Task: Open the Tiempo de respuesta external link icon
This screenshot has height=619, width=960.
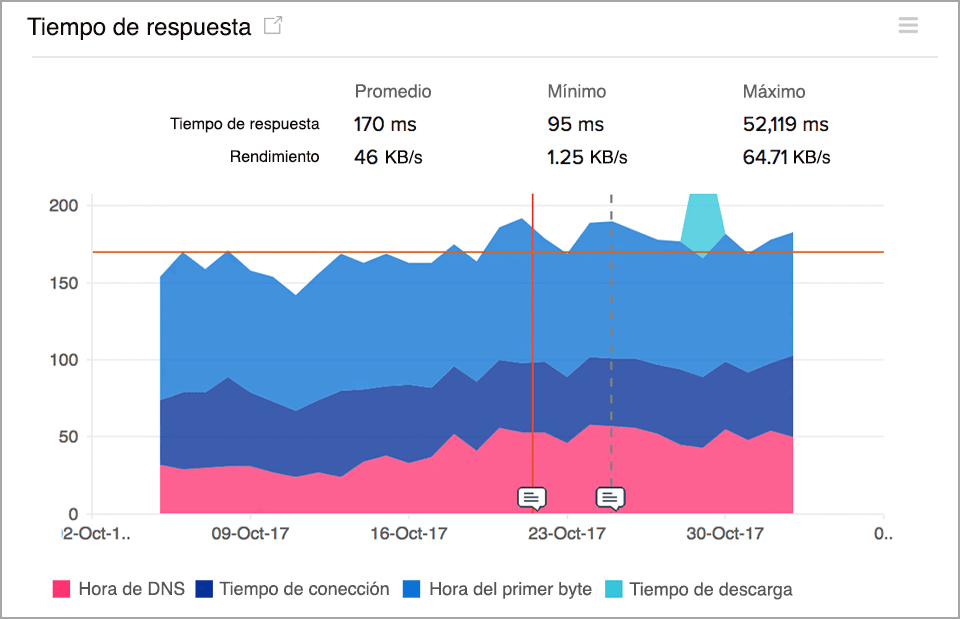Action: point(271,26)
